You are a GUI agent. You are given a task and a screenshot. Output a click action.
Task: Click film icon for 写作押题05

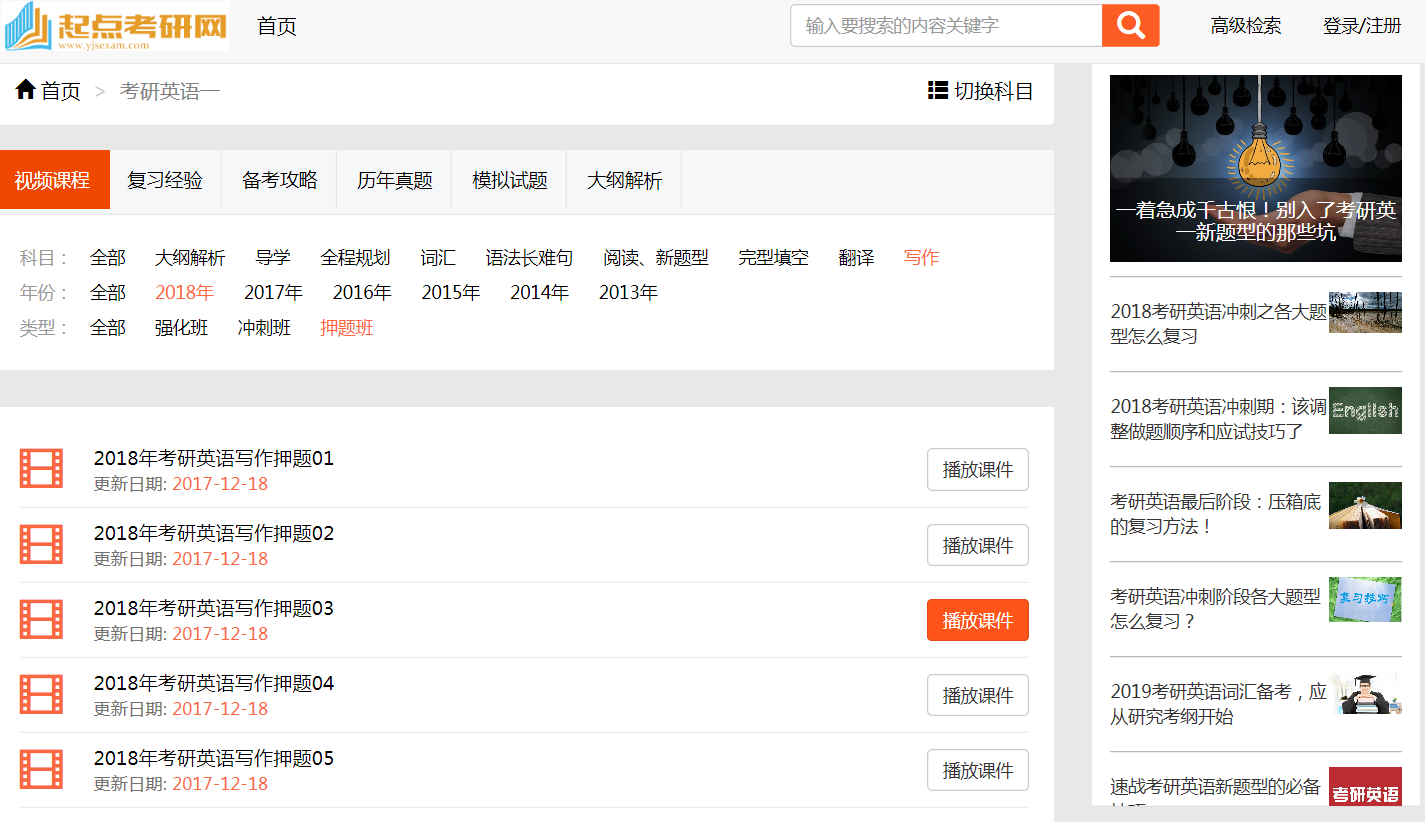tap(41, 769)
